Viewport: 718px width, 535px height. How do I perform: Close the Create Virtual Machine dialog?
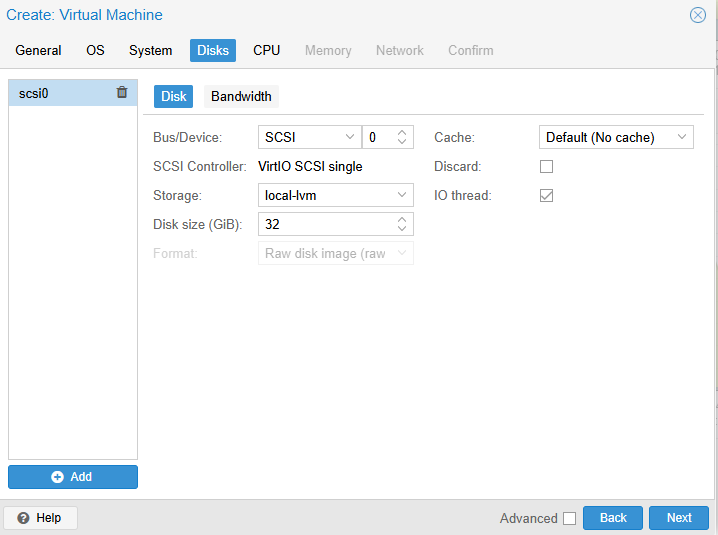pyautogui.click(x=698, y=15)
